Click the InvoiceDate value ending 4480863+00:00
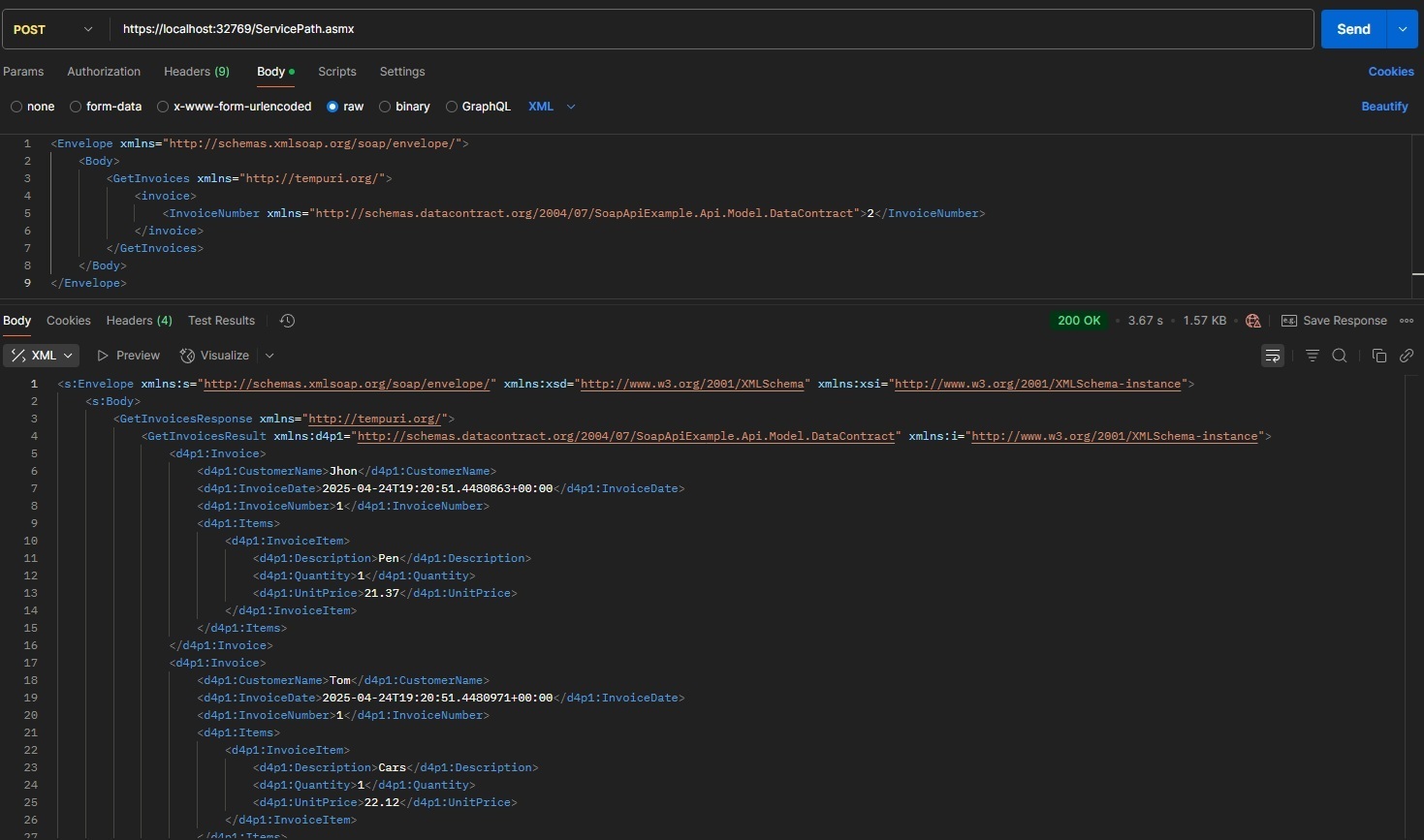Screen dimensions: 1424x840 (x=437, y=488)
